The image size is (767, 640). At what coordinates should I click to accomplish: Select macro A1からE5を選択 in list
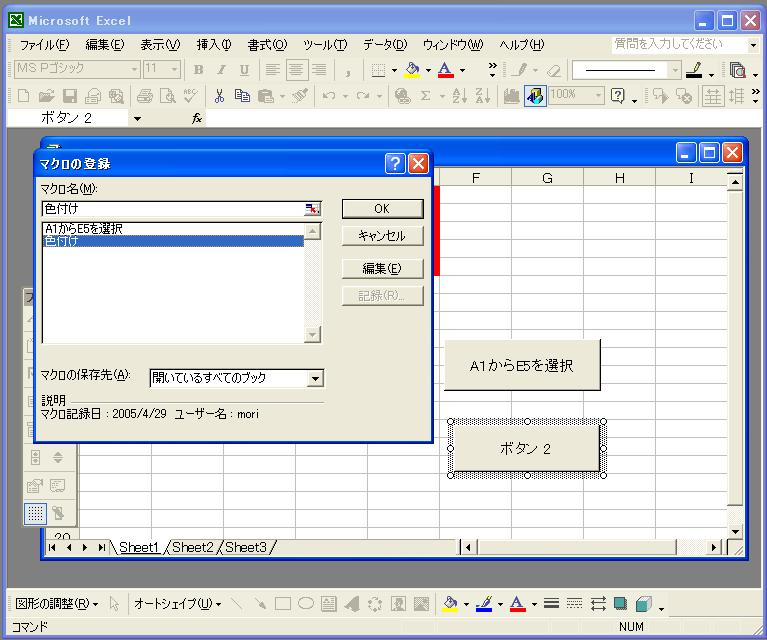click(174, 229)
